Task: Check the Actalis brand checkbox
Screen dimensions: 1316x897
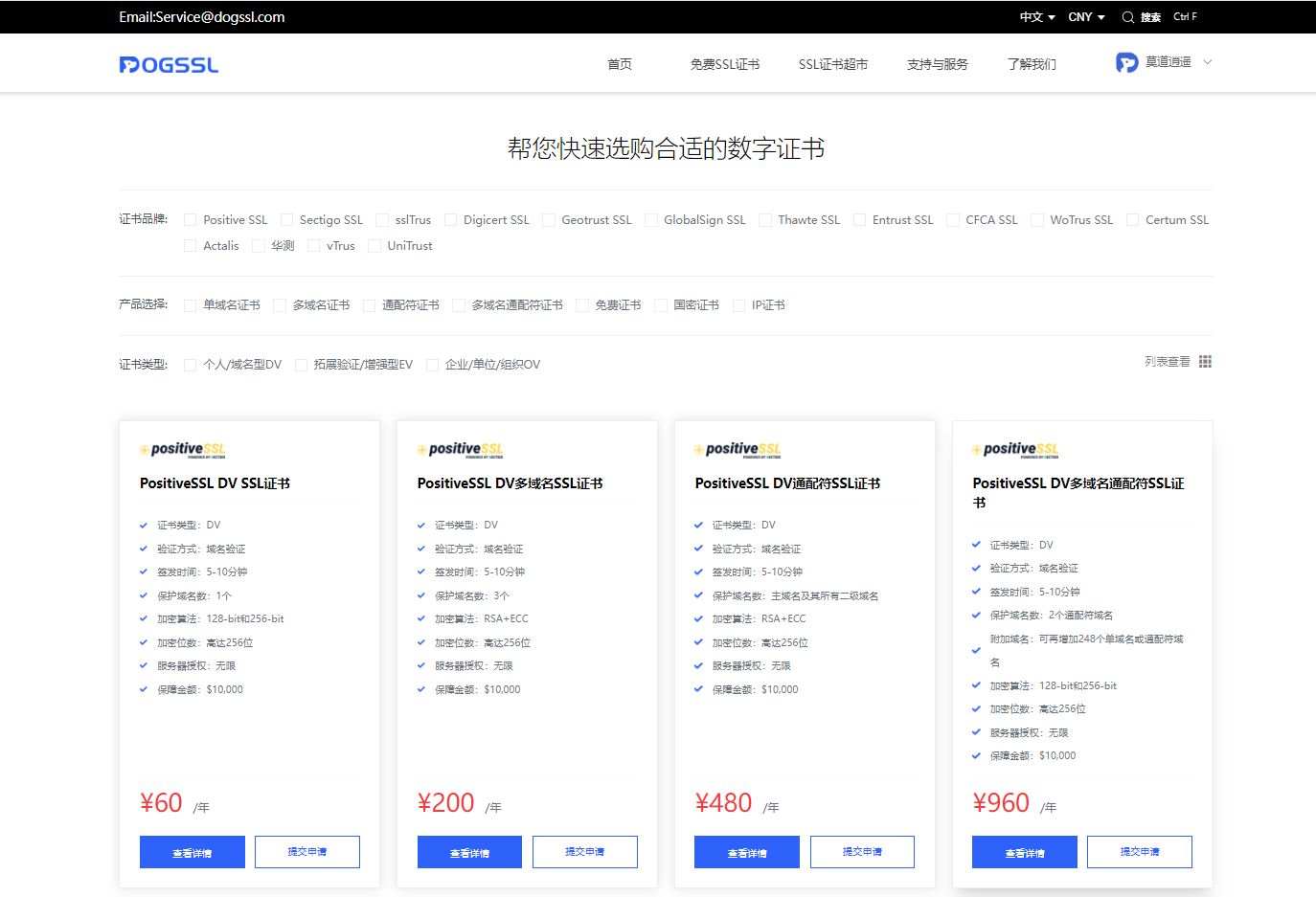Action: pyautogui.click(x=190, y=246)
